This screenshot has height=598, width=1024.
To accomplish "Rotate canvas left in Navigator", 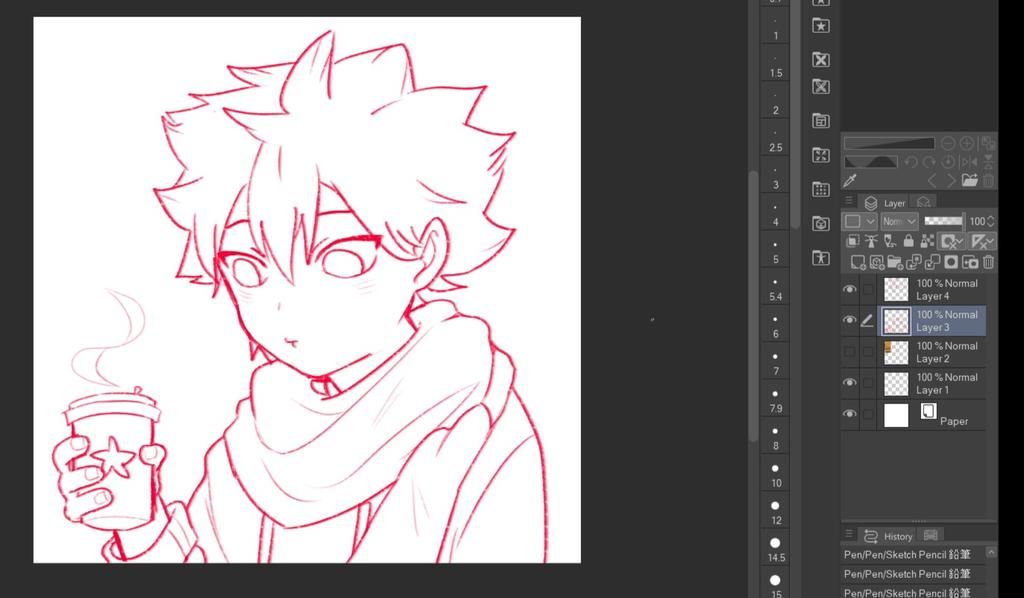I will [911, 162].
